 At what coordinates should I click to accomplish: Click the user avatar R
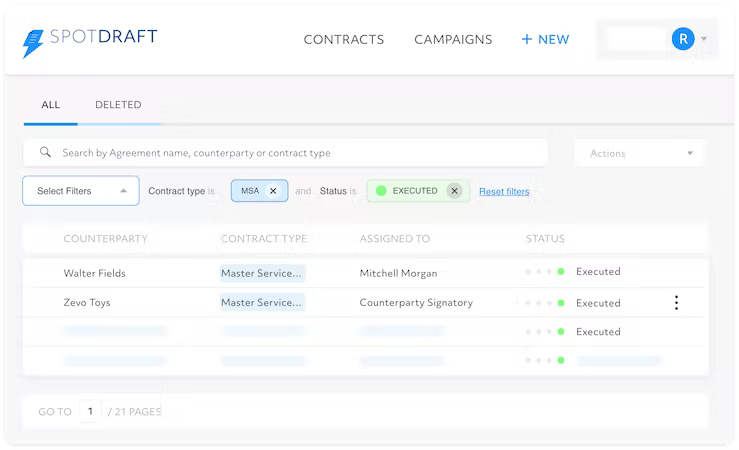[683, 39]
